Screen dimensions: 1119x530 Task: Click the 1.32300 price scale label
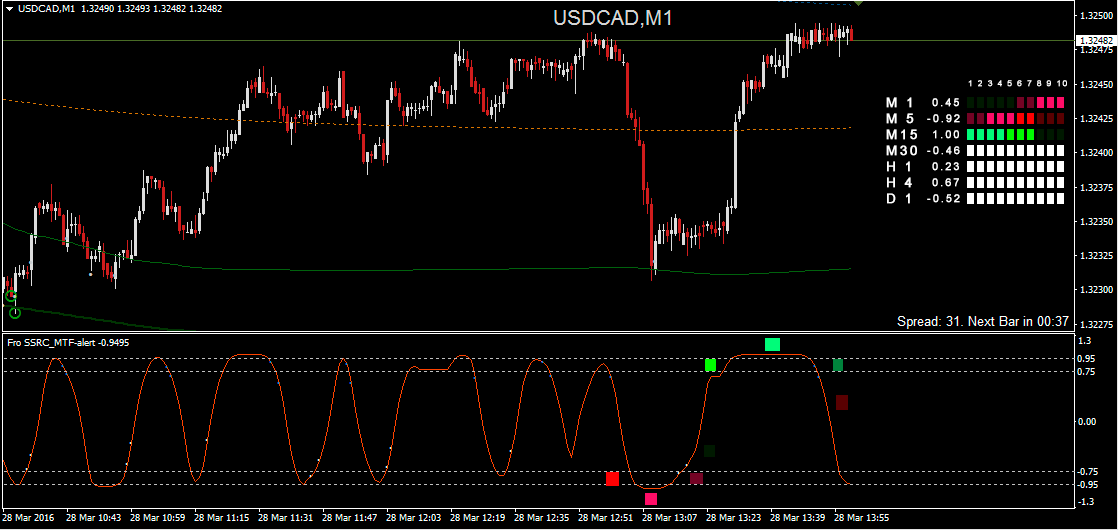coord(1095,290)
